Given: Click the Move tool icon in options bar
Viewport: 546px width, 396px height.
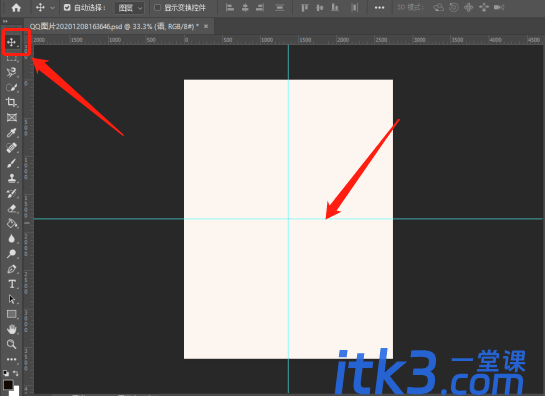Looking at the screenshot, I should pyautogui.click(x=40, y=7).
